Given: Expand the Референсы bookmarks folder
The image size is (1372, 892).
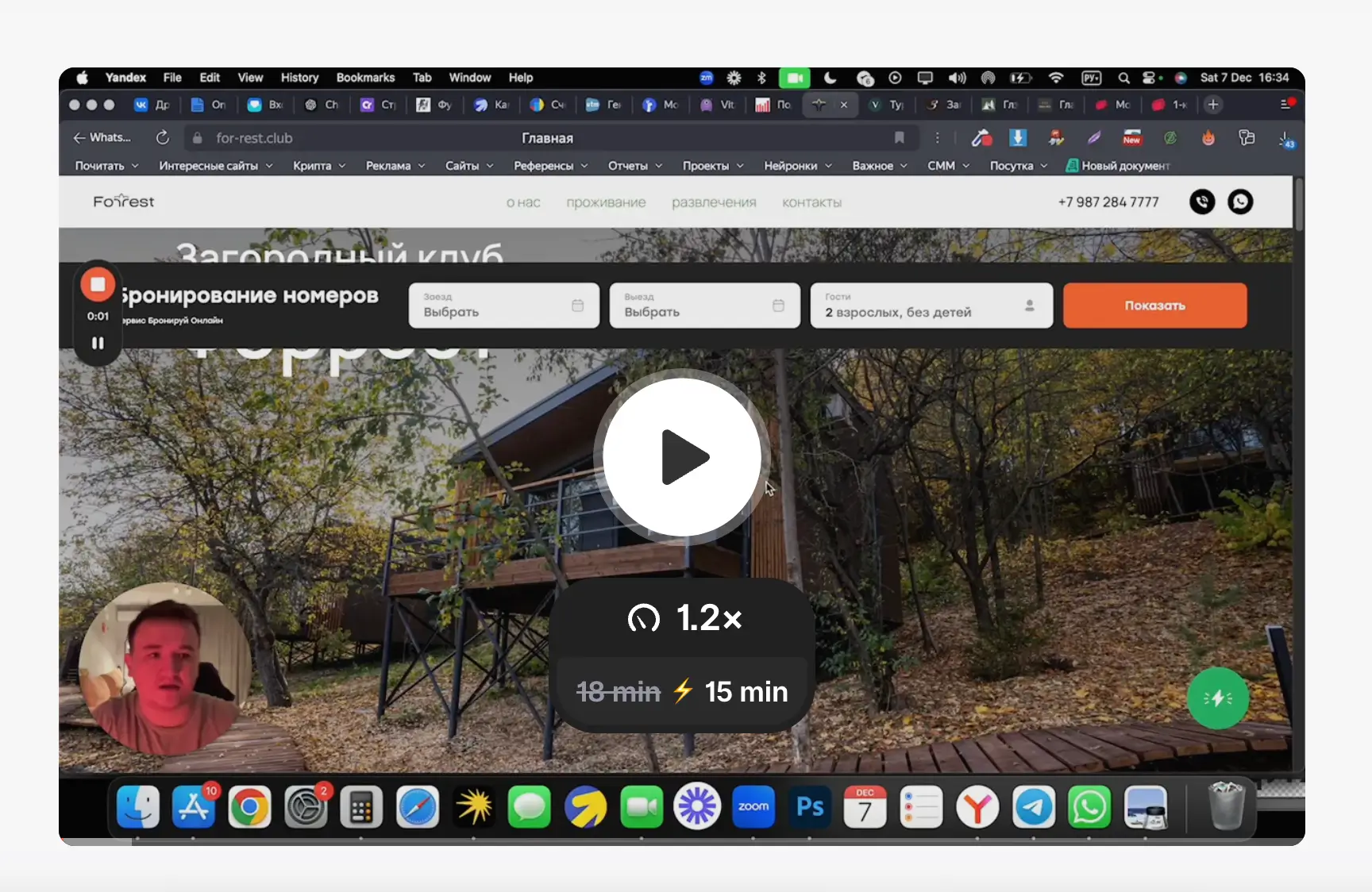Looking at the screenshot, I should 550,166.
